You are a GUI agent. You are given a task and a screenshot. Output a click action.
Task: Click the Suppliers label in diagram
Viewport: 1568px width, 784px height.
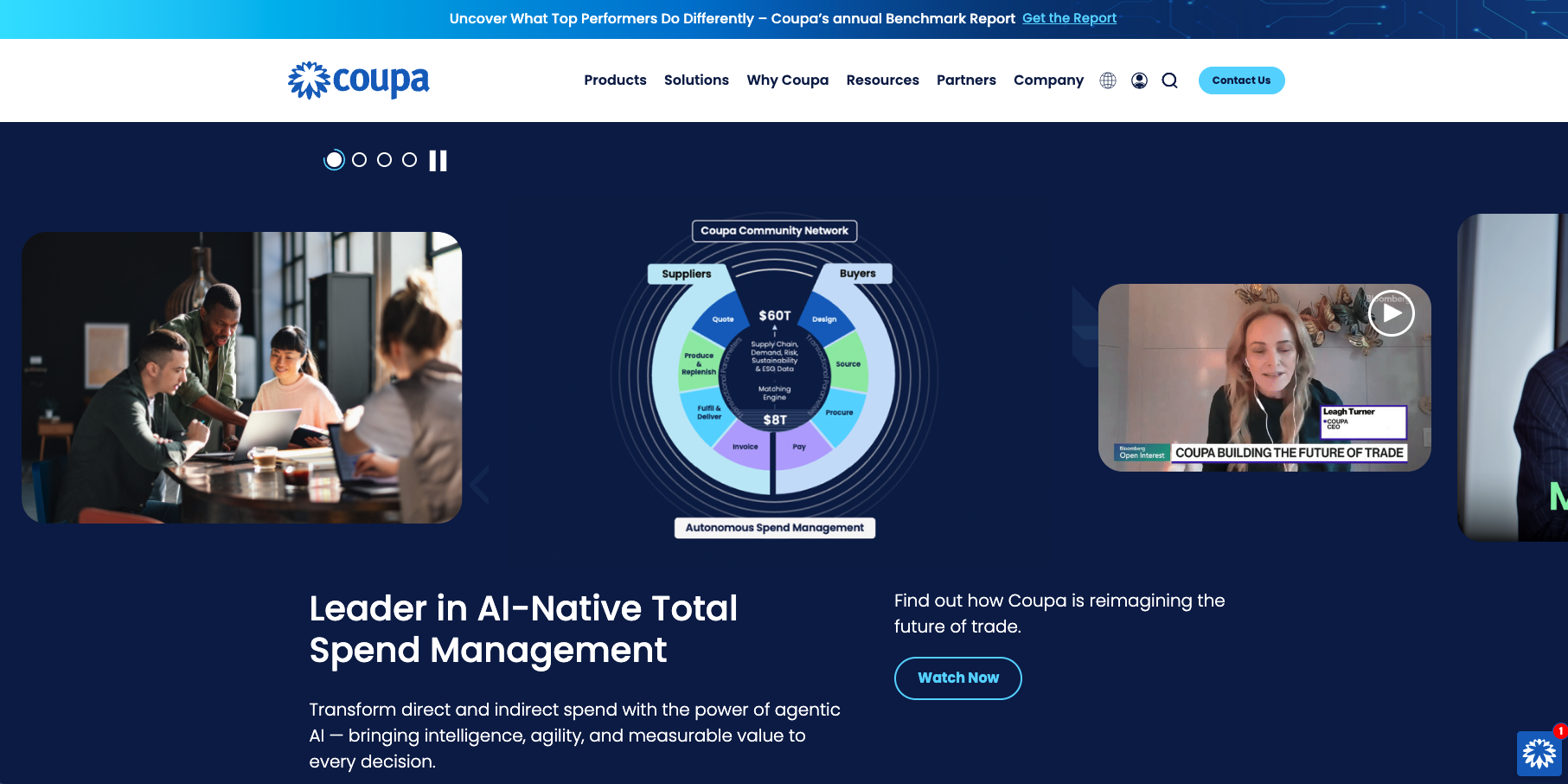coord(687,274)
